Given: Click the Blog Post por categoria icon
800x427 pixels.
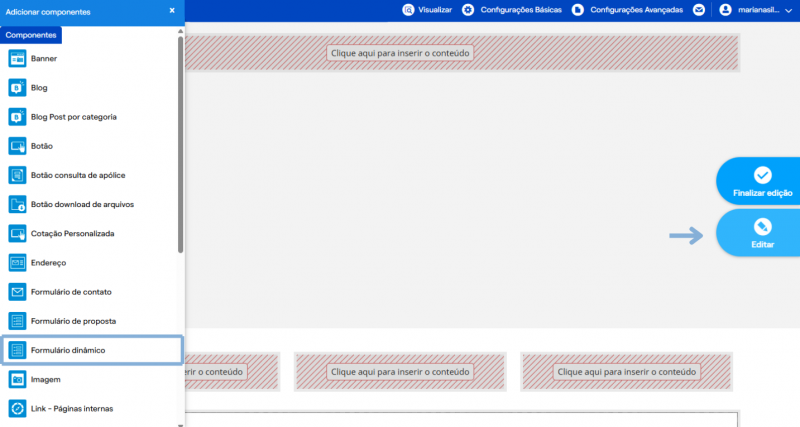Looking at the screenshot, I should (17, 117).
